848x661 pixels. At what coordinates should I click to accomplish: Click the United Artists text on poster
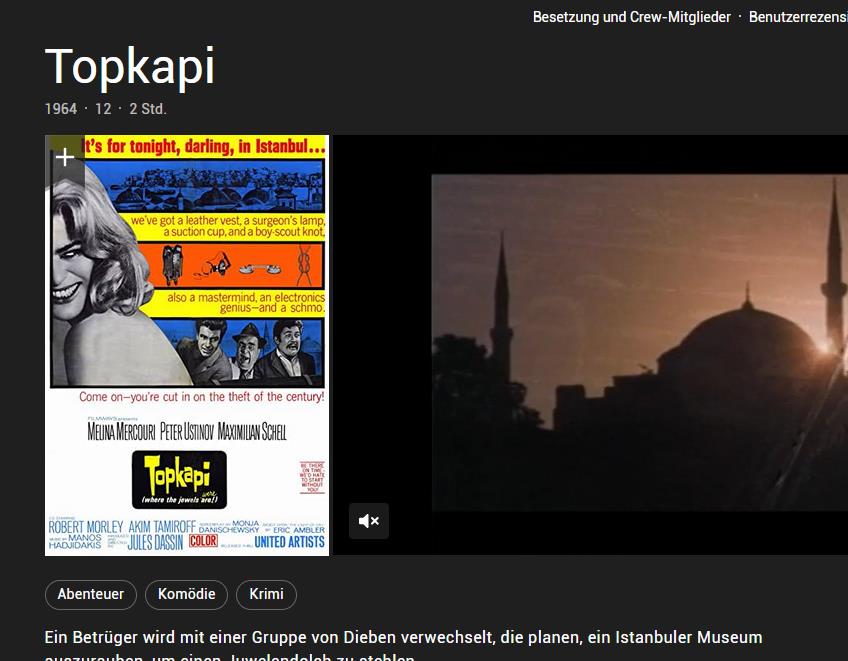pyautogui.click(x=290, y=541)
